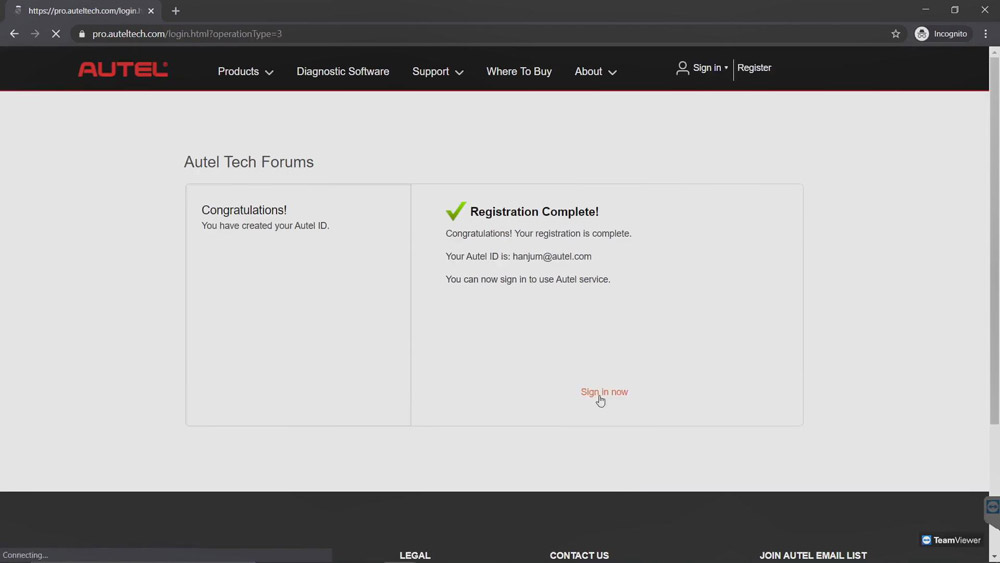Go back using browser back arrow

point(14,34)
